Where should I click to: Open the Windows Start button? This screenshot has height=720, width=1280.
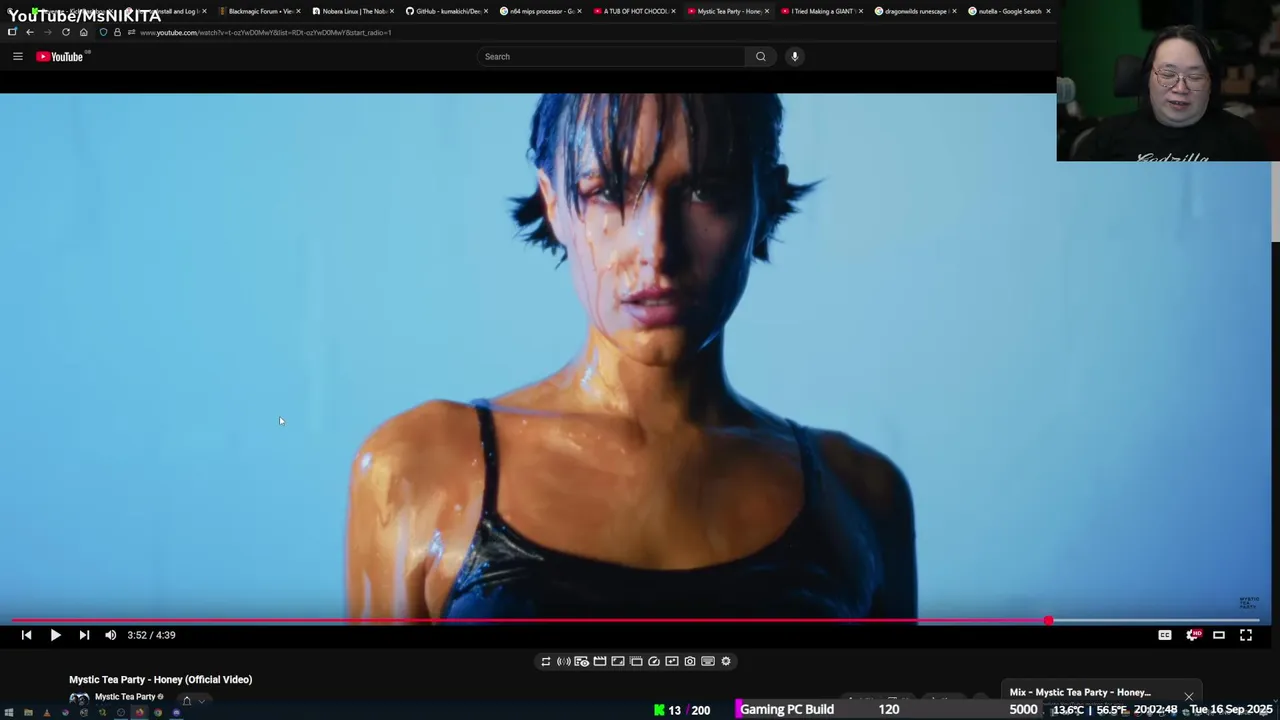coord(9,712)
